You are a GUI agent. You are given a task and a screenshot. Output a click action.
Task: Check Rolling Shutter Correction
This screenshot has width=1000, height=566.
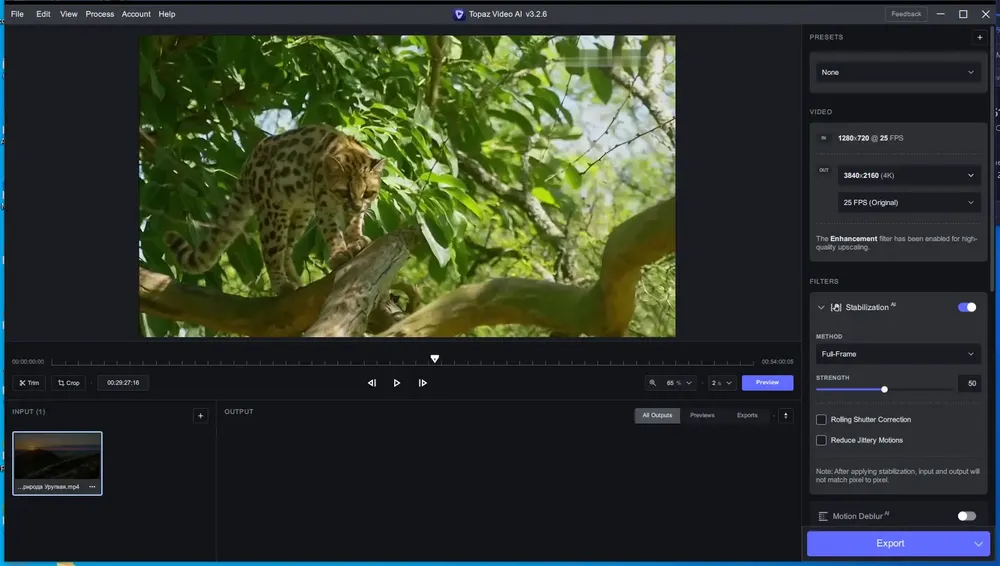pos(821,420)
